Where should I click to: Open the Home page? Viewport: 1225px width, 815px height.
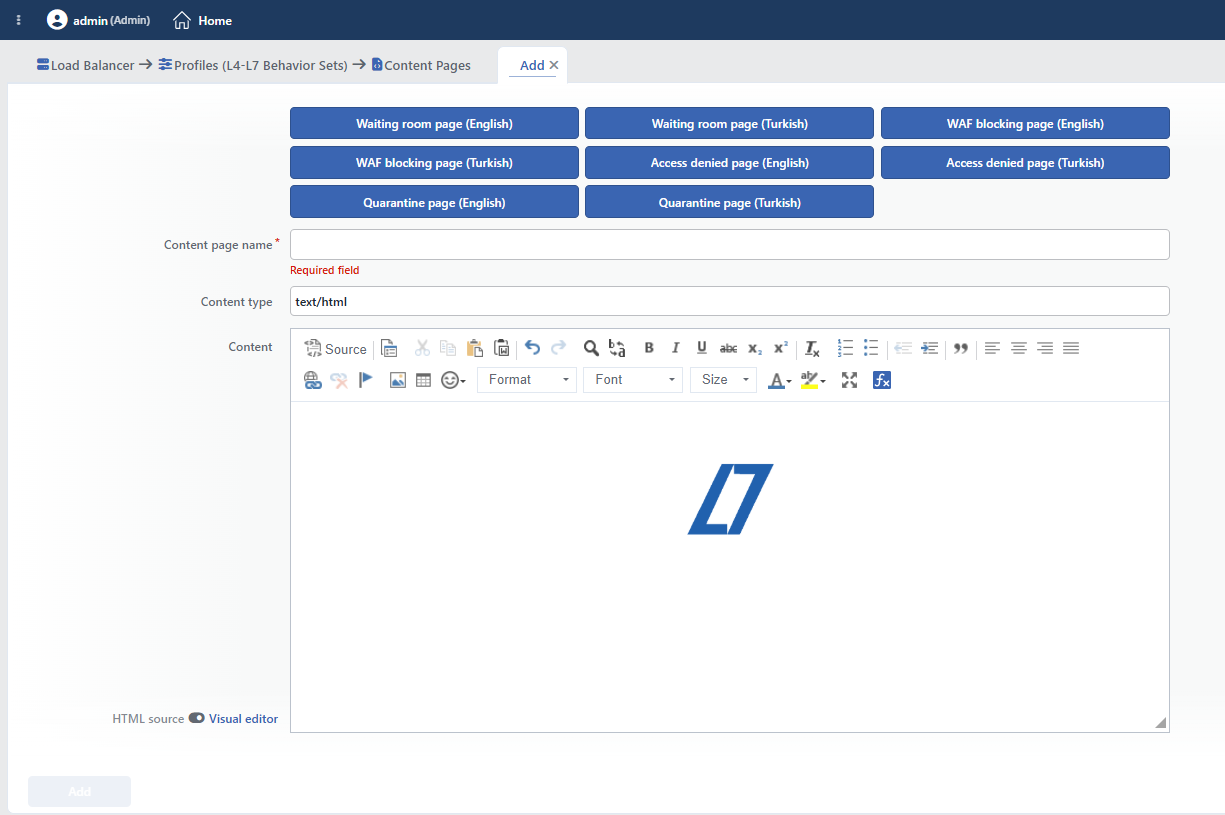pos(203,20)
